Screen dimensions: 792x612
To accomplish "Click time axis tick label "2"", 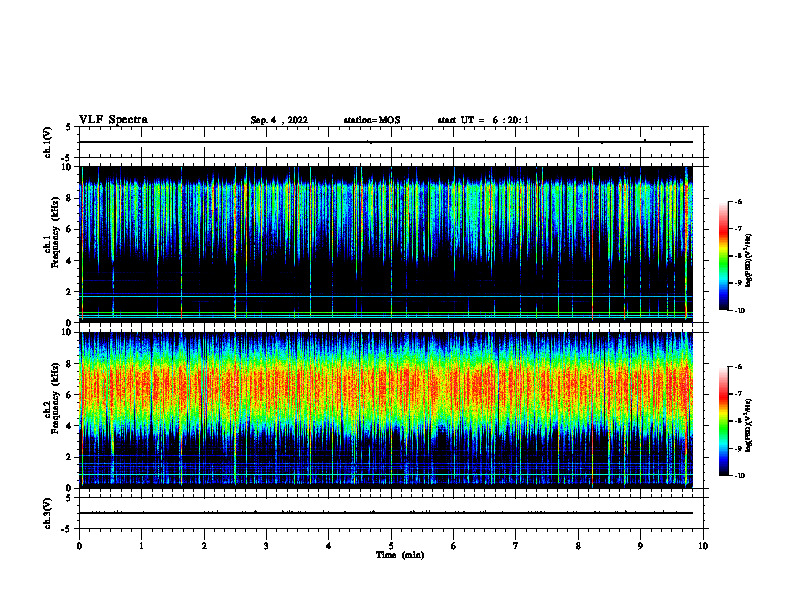I will [x=204, y=546].
